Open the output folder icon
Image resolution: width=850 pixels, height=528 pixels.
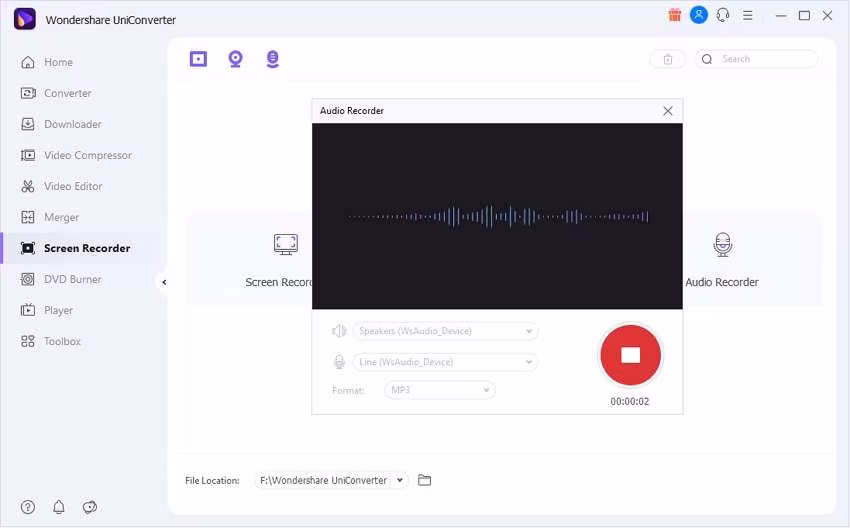(424, 480)
